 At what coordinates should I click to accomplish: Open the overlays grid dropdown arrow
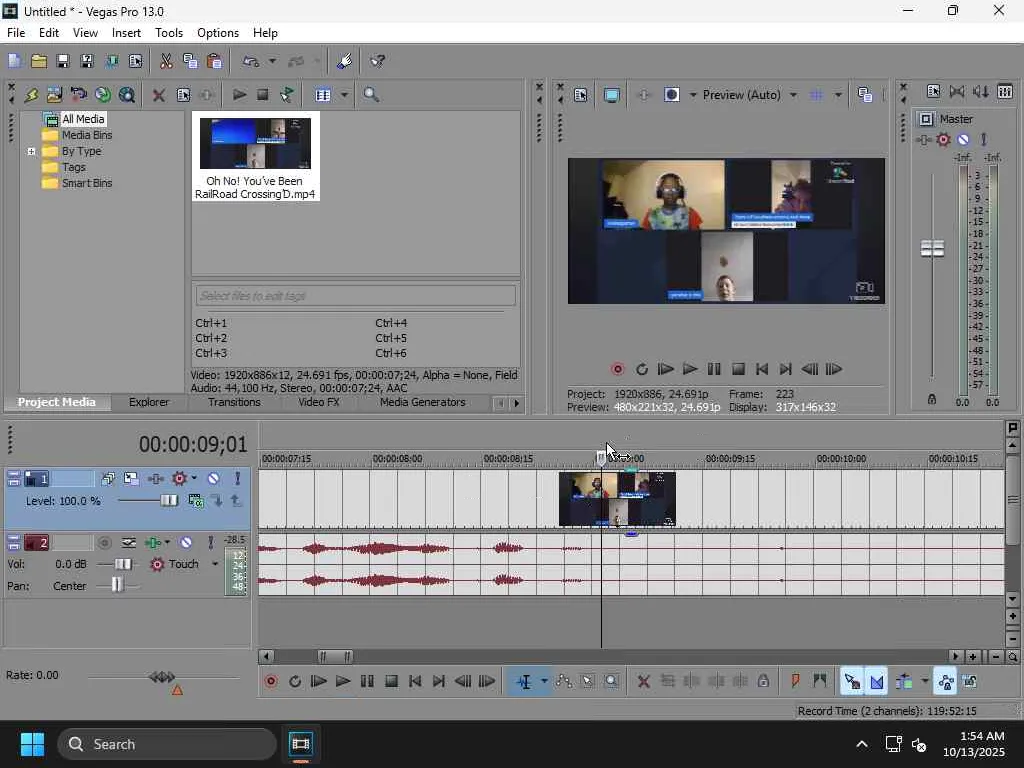click(x=838, y=95)
